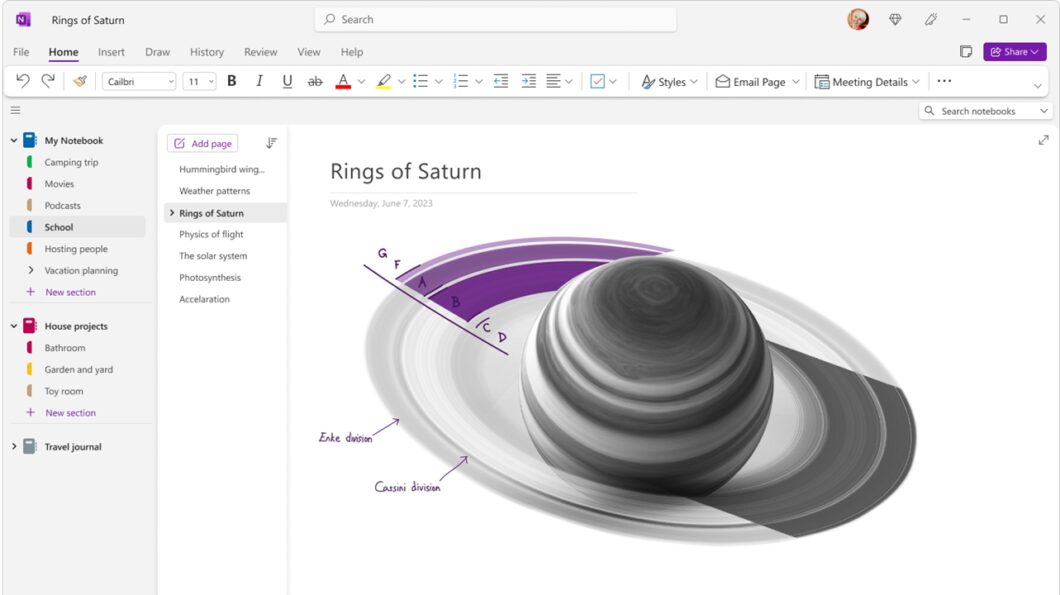1060x595 pixels.
Task: Increase the paragraph indent
Action: [x=528, y=81]
